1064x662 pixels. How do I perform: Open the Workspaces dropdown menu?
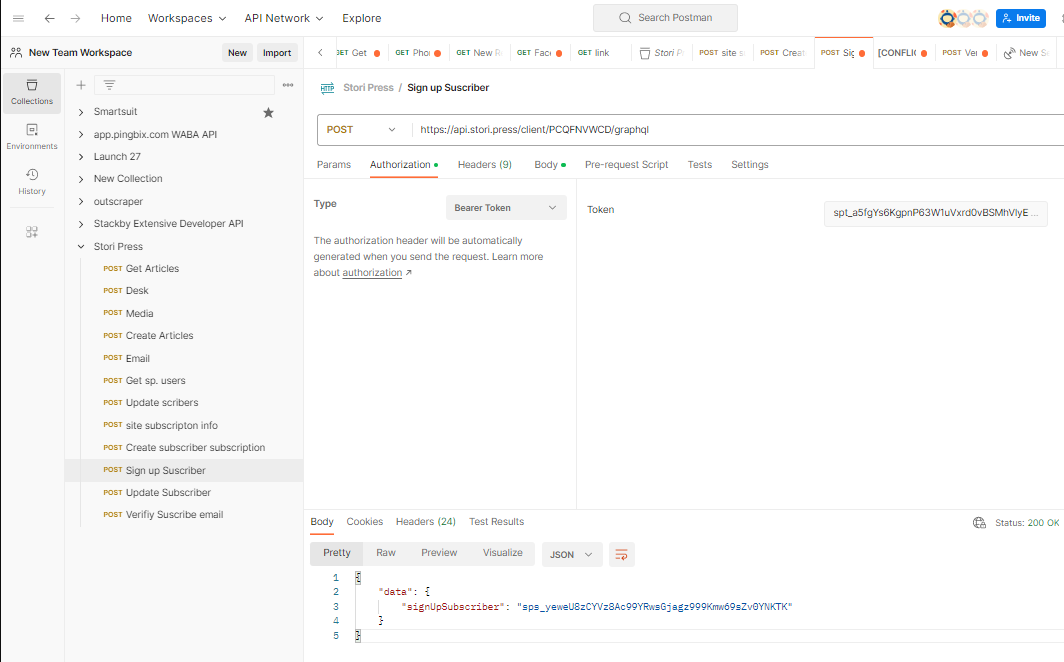187,18
